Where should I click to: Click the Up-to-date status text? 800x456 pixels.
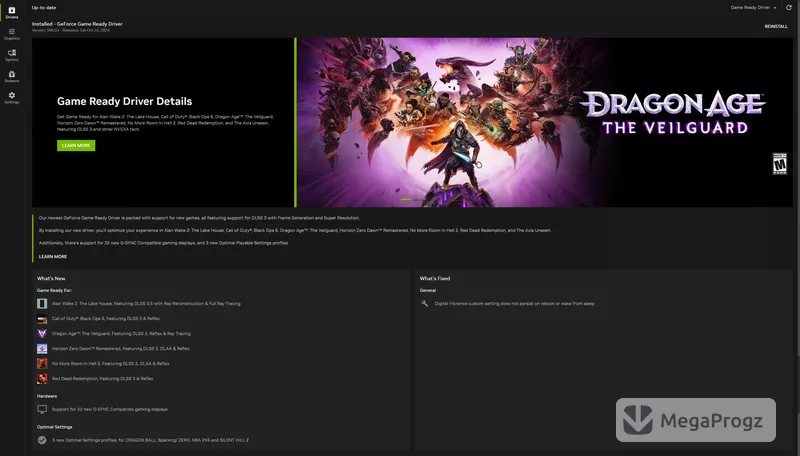coord(44,8)
